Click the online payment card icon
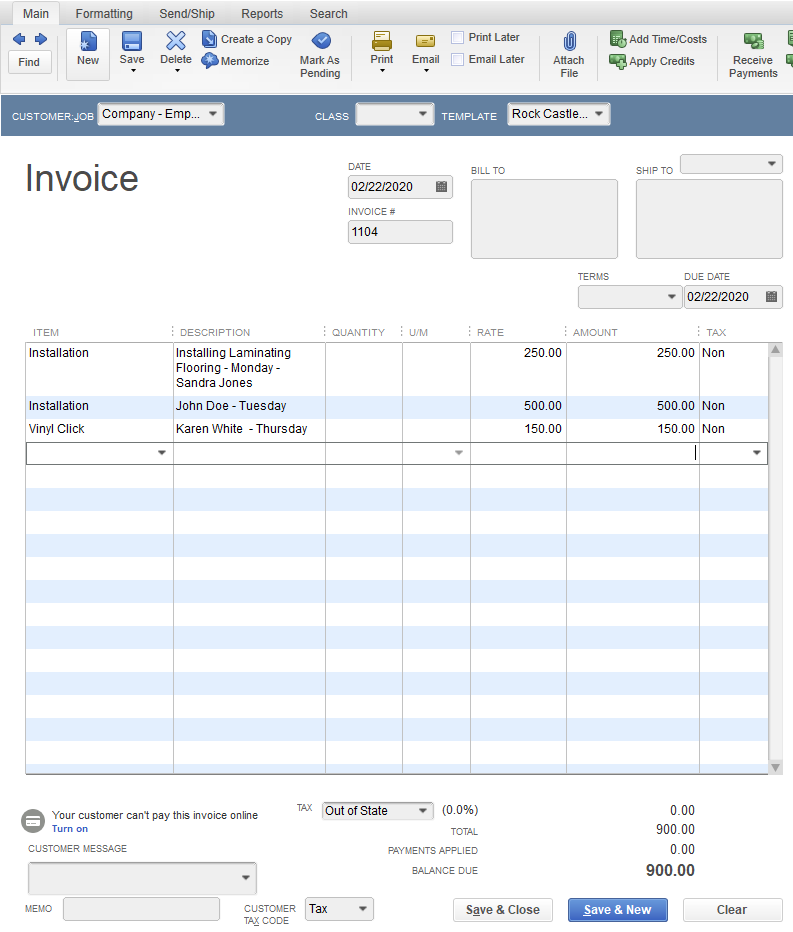793x932 pixels. tap(33, 821)
